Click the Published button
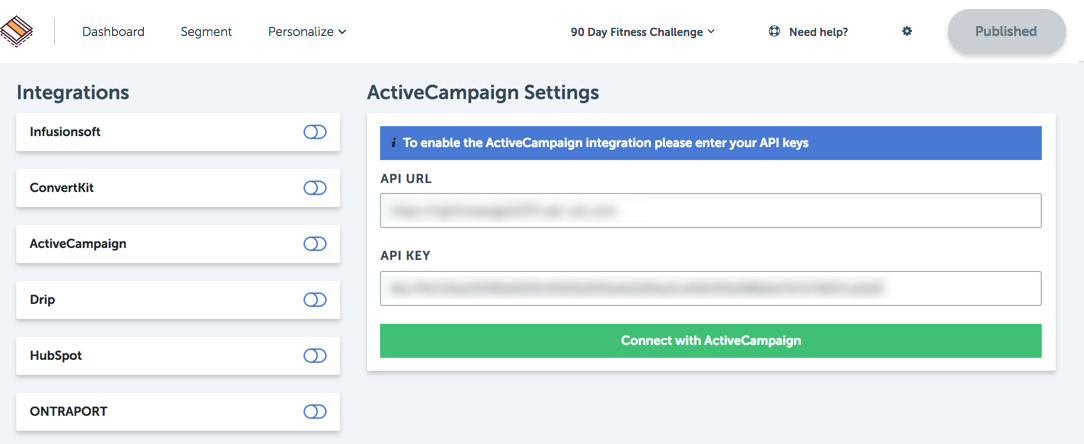Screen dimensions: 1084x444 point(1006,32)
